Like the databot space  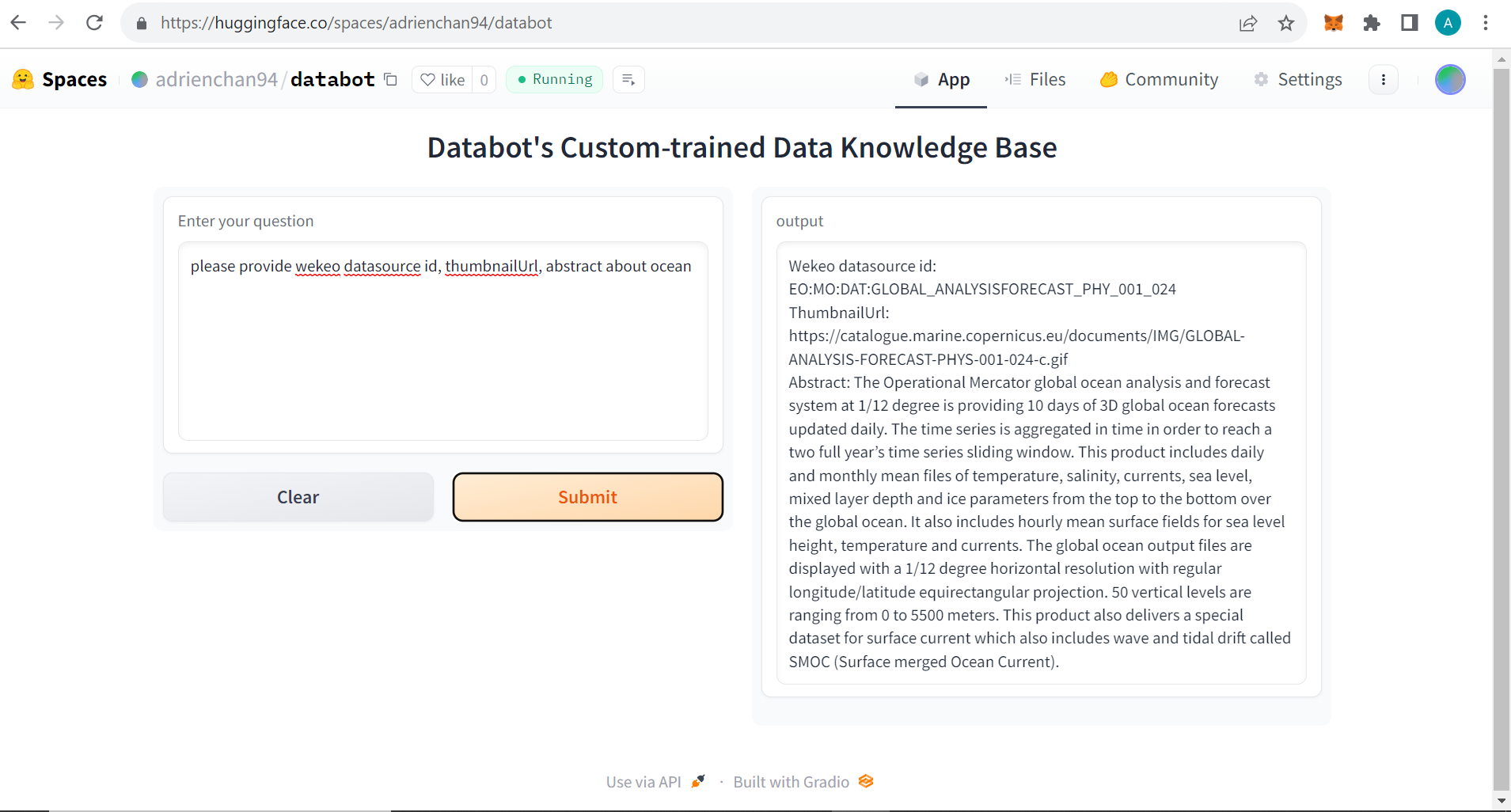point(442,79)
